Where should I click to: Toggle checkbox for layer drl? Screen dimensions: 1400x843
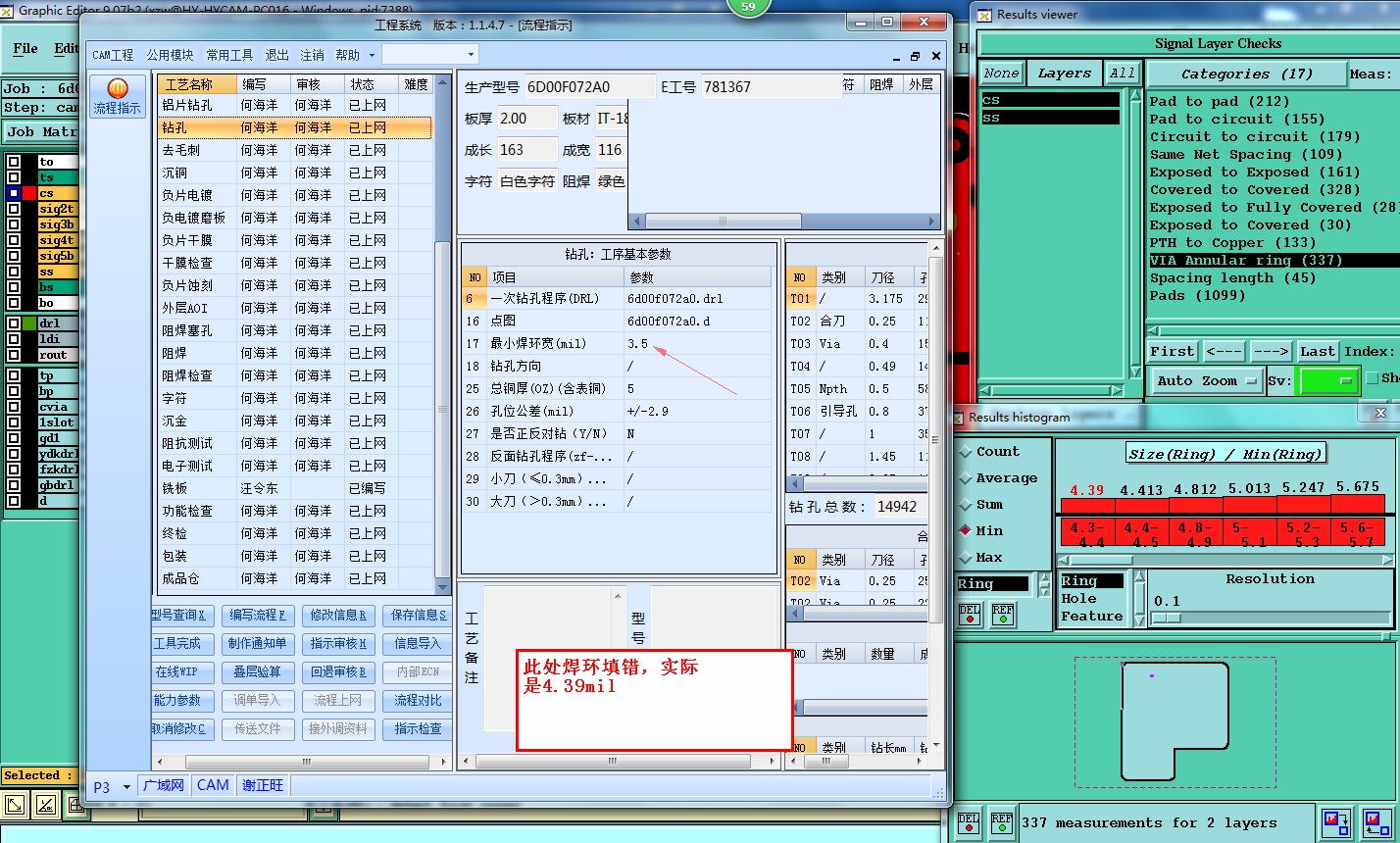tap(14, 323)
